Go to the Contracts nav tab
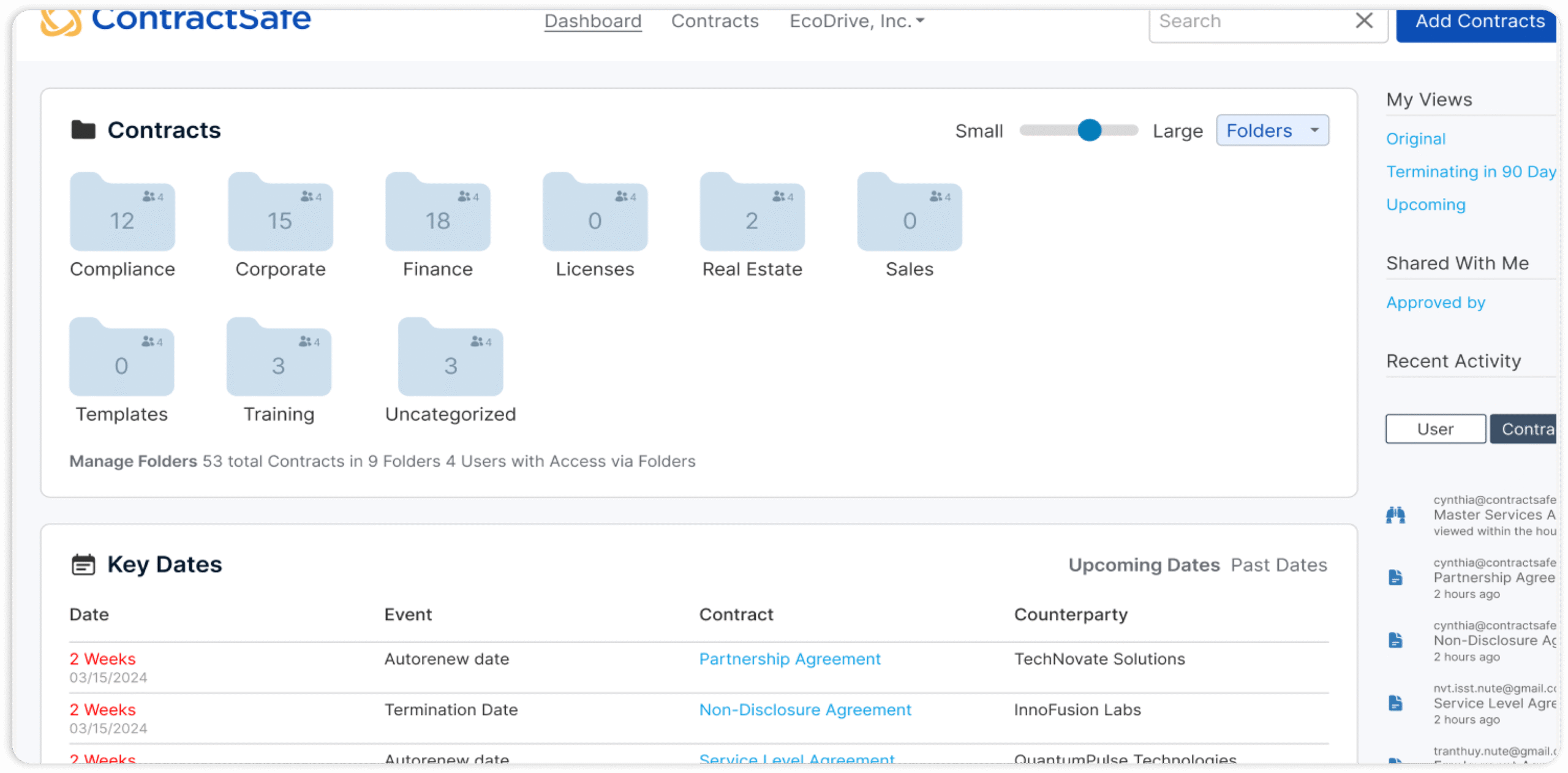Image resolution: width=1568 pixels, height=773 pixels. coord(715,21)
